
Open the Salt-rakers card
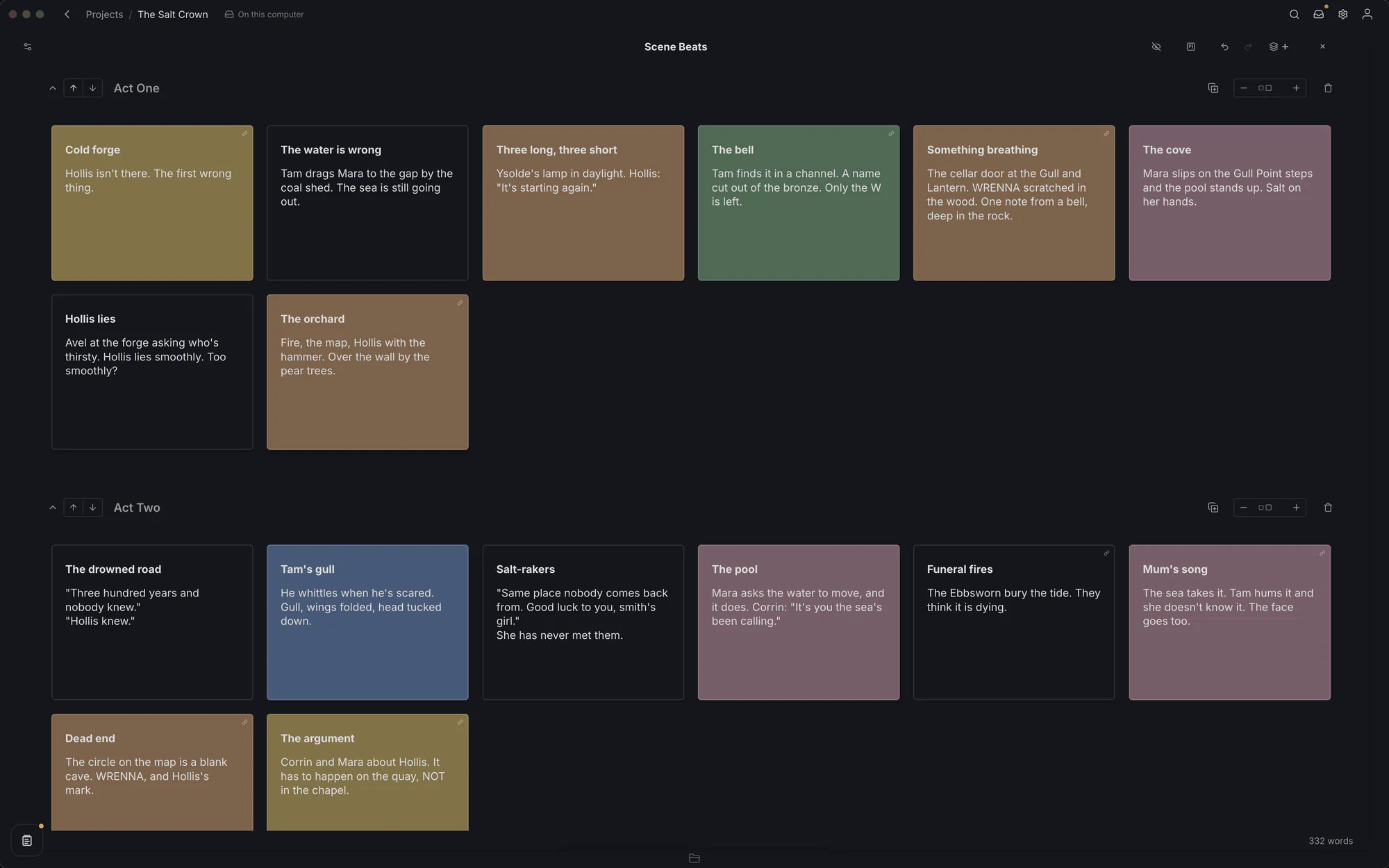[583, 622]
